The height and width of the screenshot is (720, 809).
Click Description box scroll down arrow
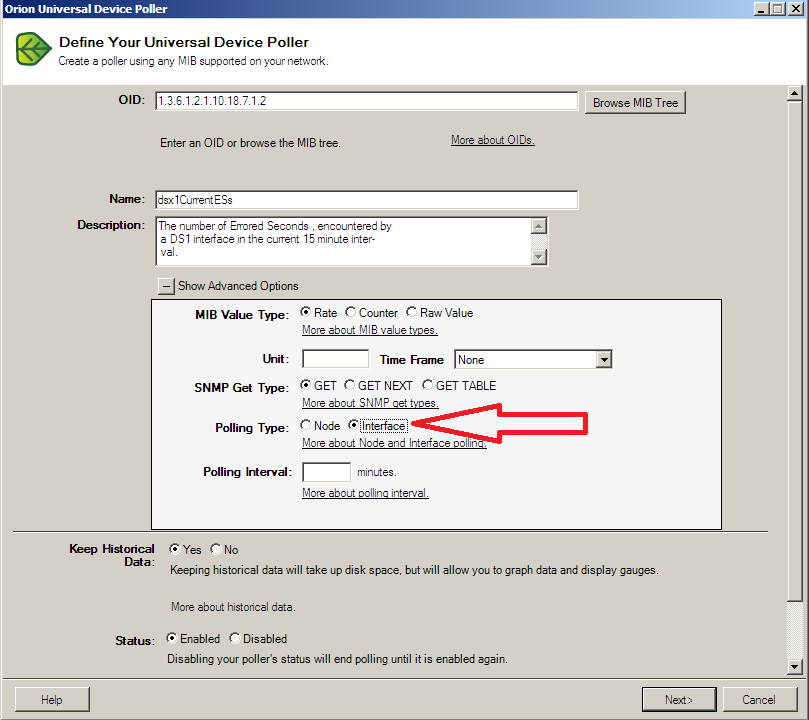[x=539, y=256]
